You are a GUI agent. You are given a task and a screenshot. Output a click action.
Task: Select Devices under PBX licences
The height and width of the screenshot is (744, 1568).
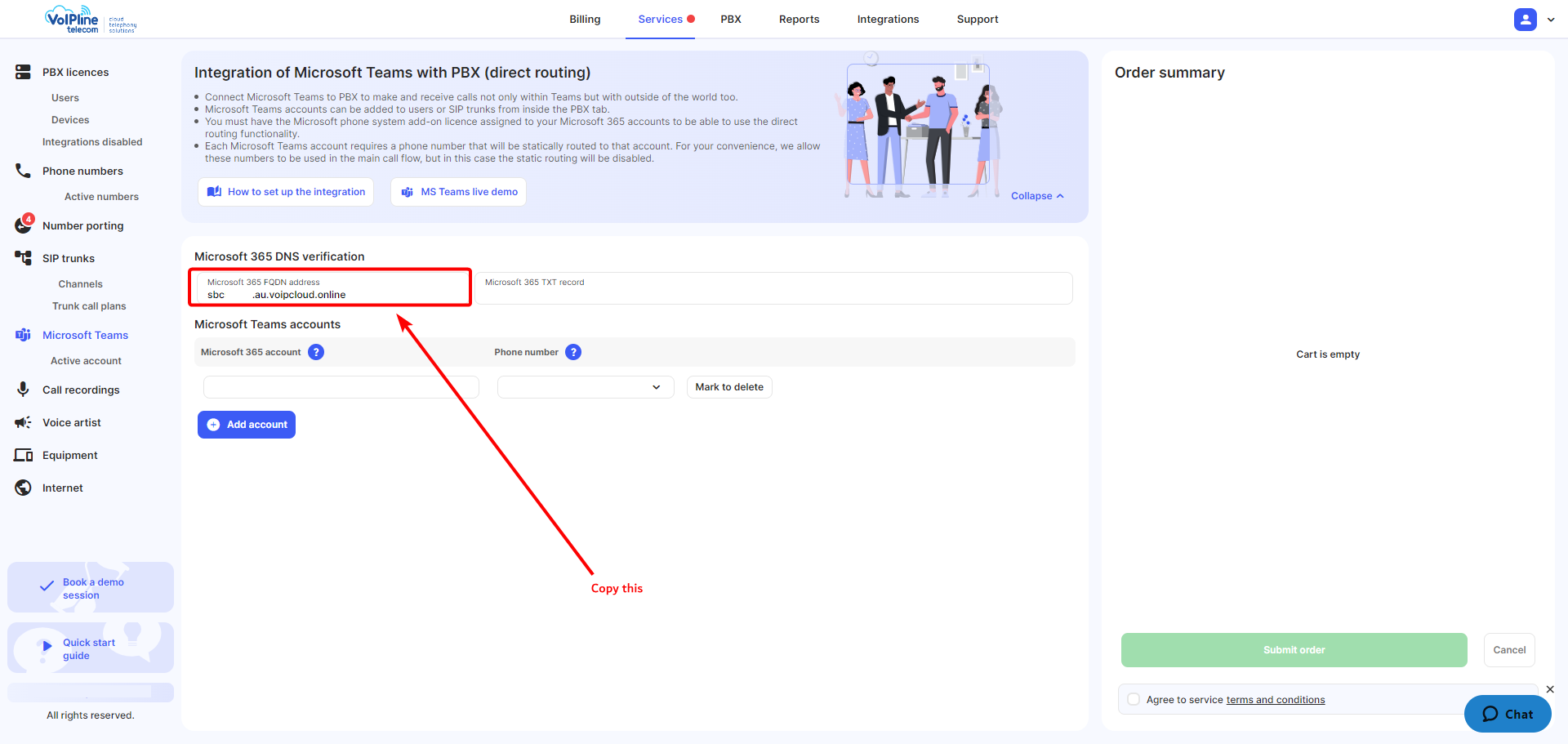(x=70, y=119)
